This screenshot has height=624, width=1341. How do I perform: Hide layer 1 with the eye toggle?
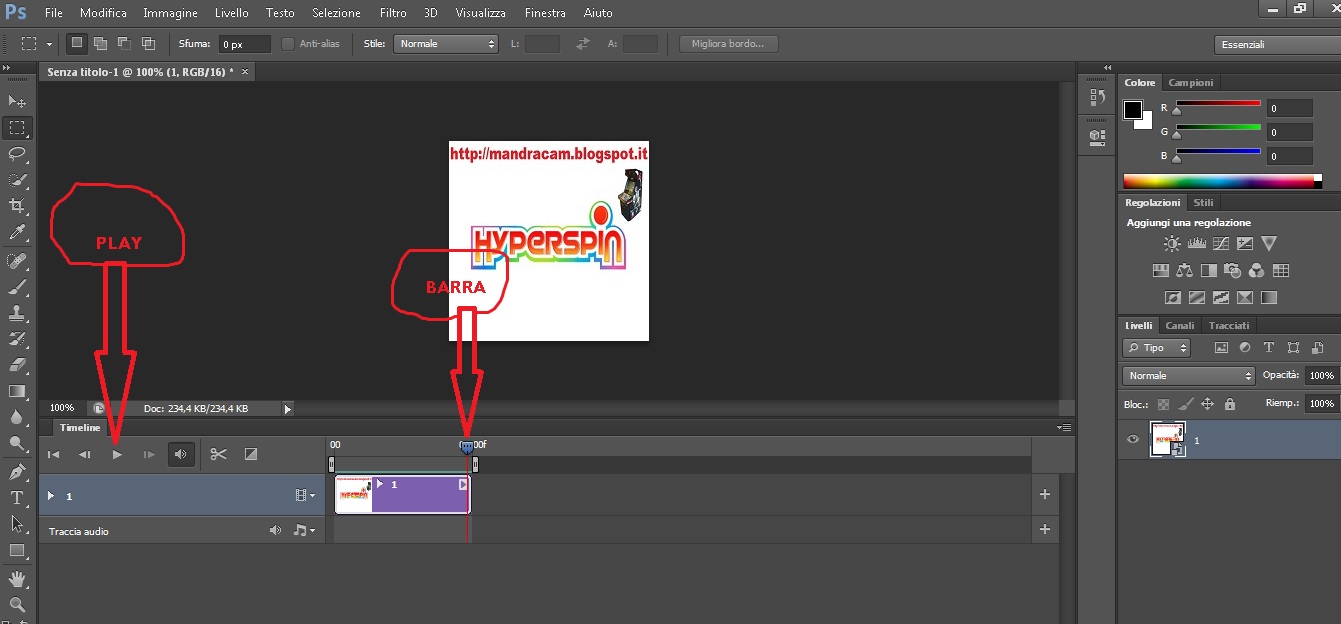tap(1133, 440)
